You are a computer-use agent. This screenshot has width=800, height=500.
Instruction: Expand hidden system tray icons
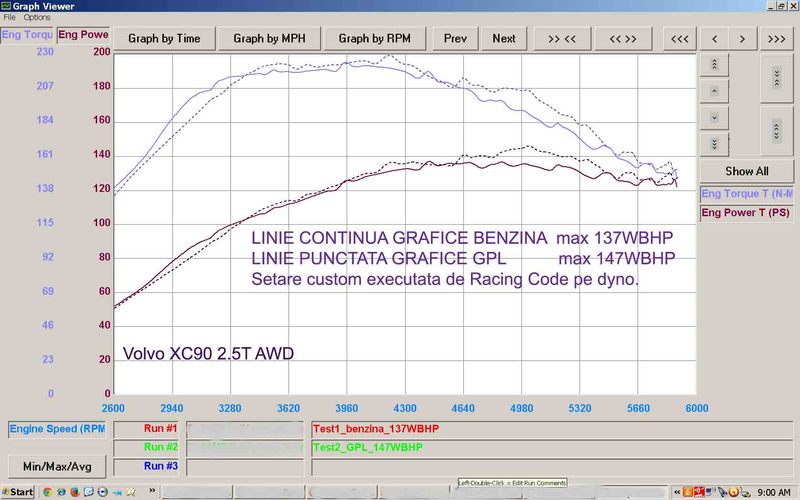[677, 492]
